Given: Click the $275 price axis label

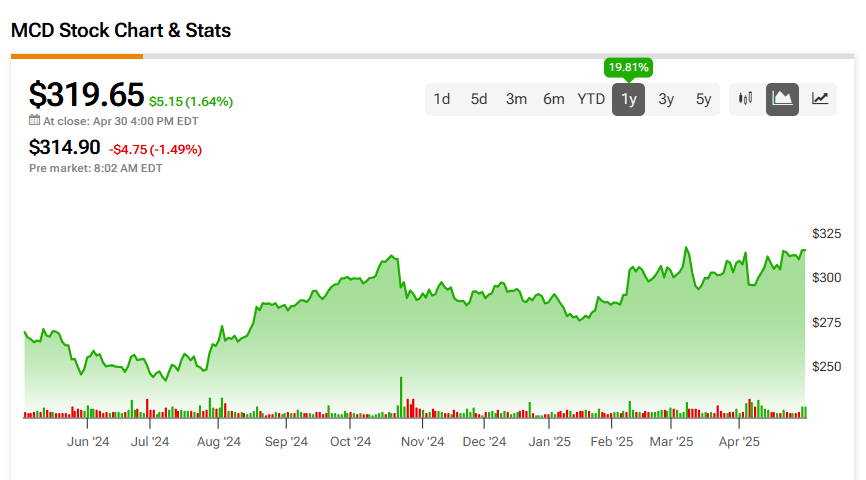Looking at the screenshot, I should (826, 323).
